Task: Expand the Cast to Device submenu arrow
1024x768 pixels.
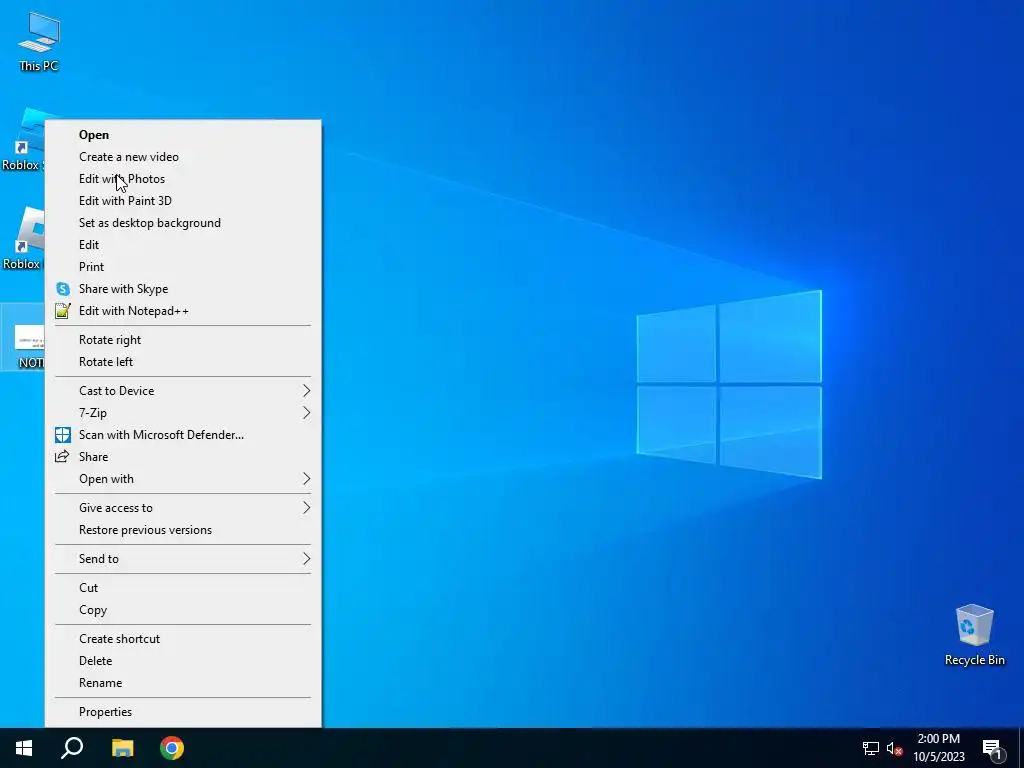Action: click(x=306, y=391)
